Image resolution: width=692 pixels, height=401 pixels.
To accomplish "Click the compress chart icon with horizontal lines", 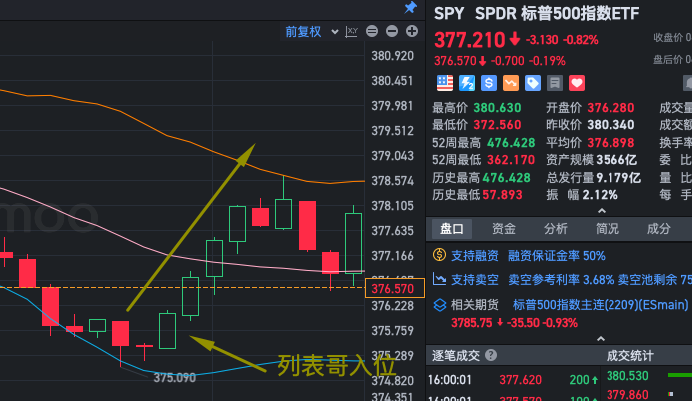I will pos(372,31).
